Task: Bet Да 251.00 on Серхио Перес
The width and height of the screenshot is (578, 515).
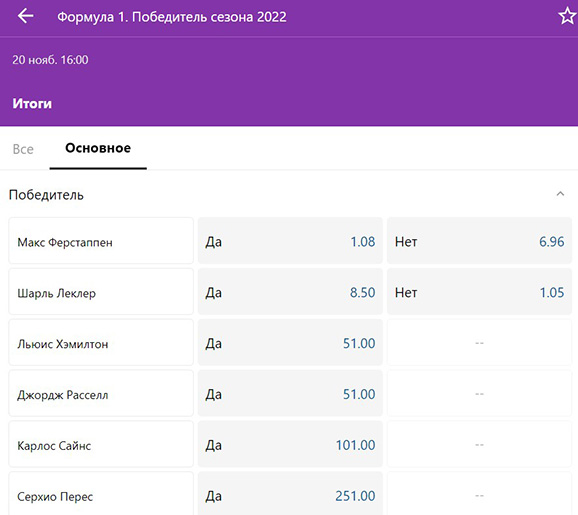Action: (290, 494)
